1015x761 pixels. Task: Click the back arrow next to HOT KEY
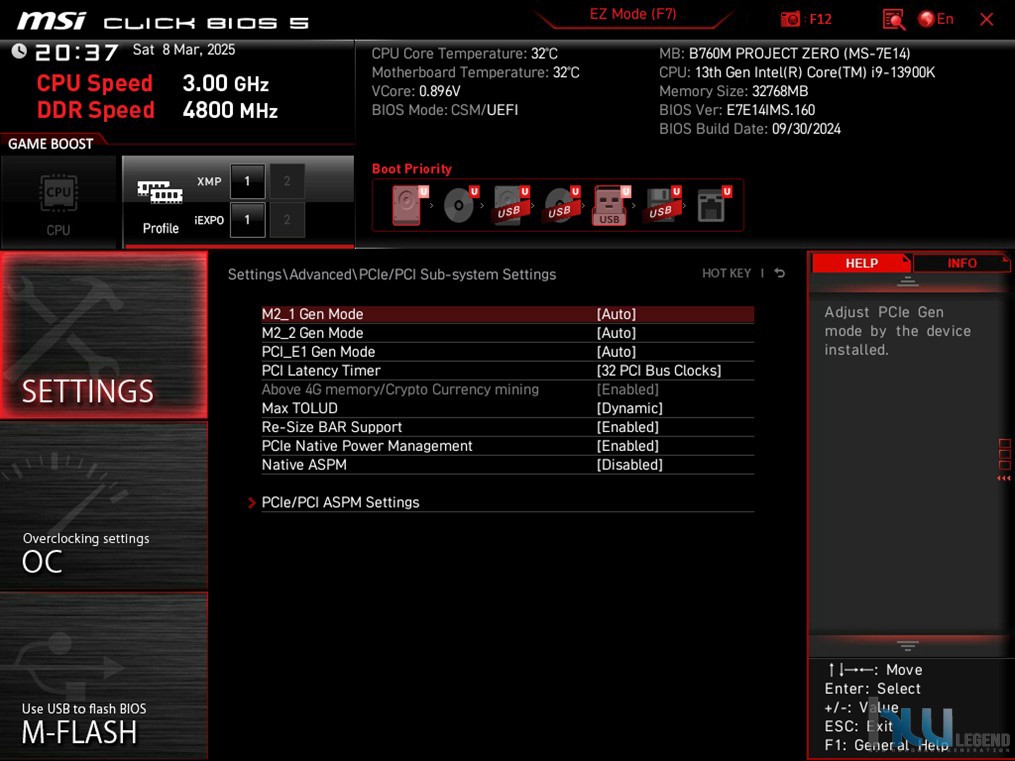pyautogui.click(x=780, y=273)
